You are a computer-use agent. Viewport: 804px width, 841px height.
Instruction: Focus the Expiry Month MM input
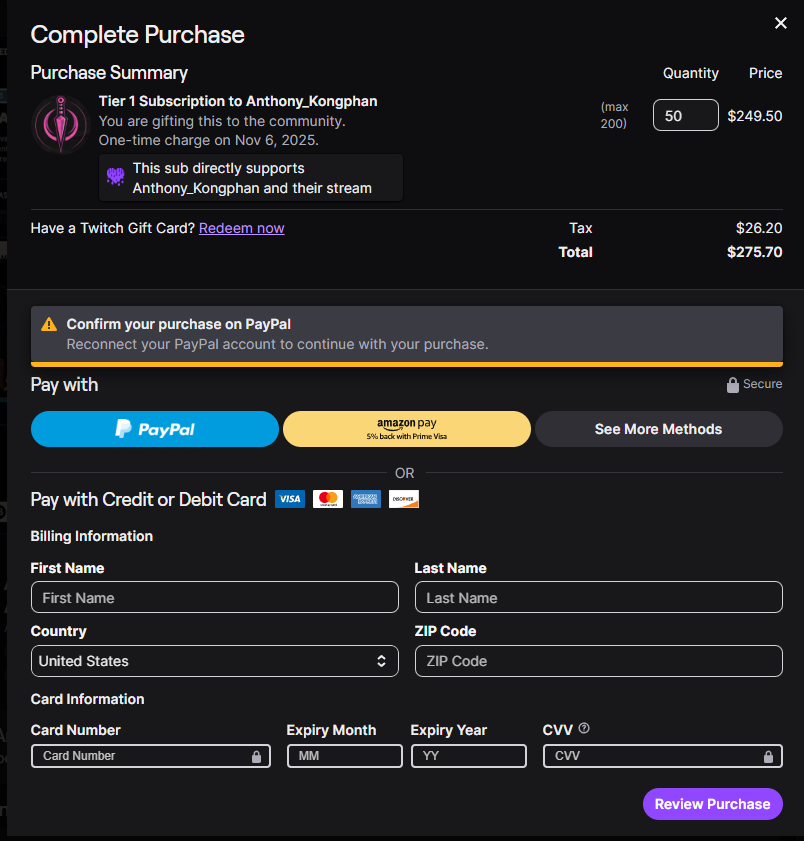(345, 756)
